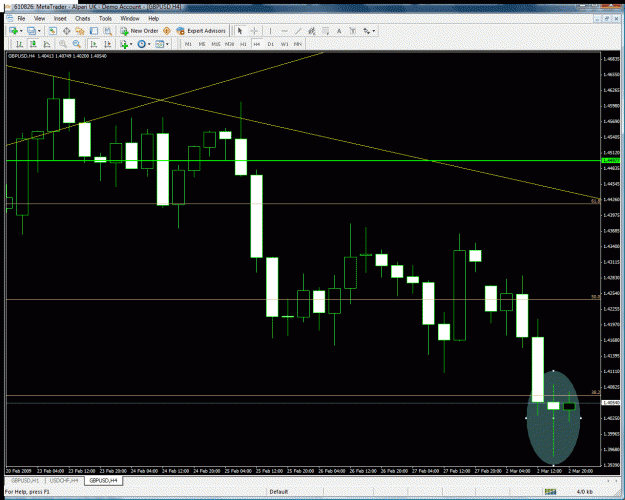Click the New Chart toolbar icon

[13, 31]
